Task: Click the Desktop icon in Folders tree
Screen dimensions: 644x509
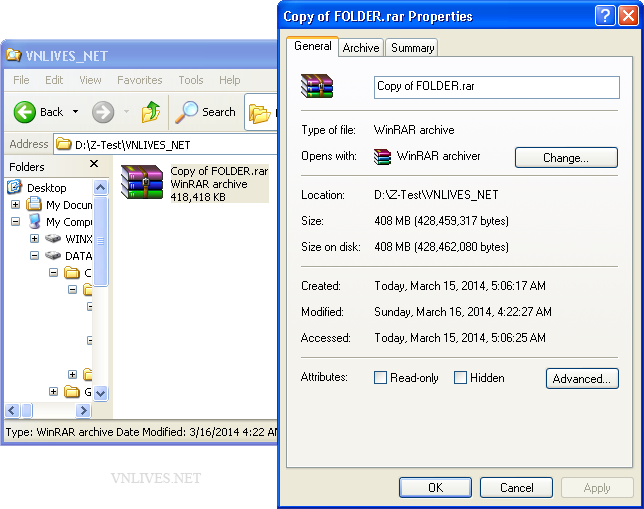Action: click(x=15, y=187)
